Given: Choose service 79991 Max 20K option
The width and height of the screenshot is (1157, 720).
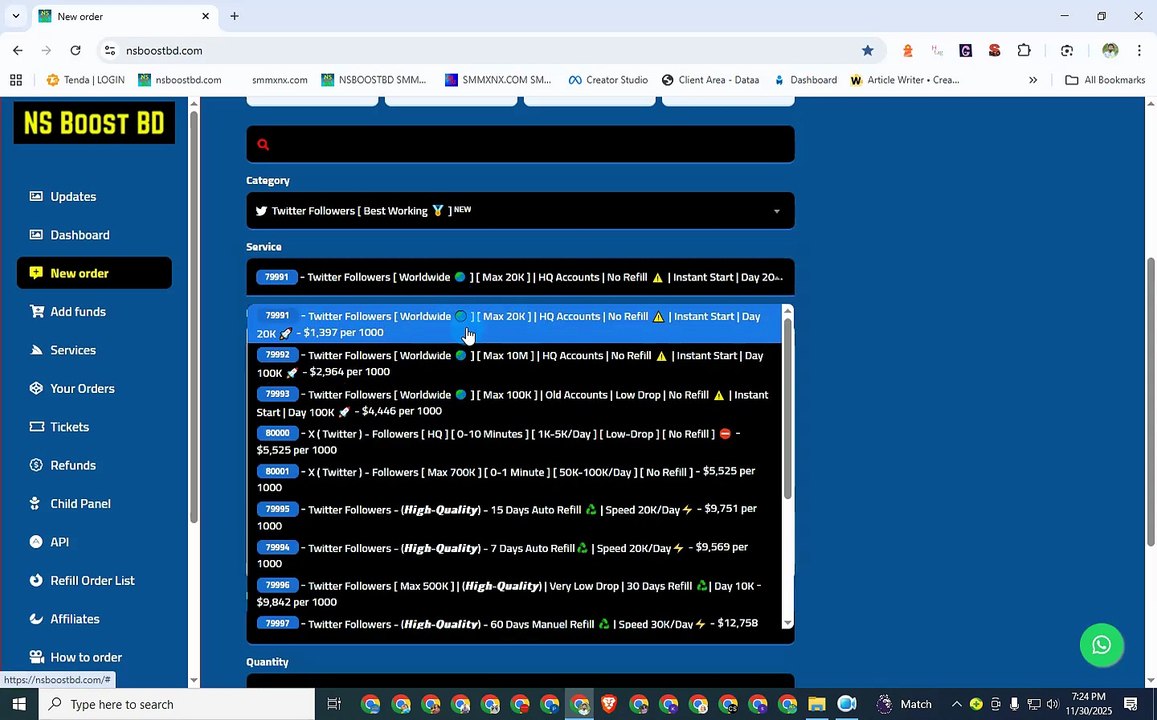Looking at the screenshot, I should coord(514,324).
